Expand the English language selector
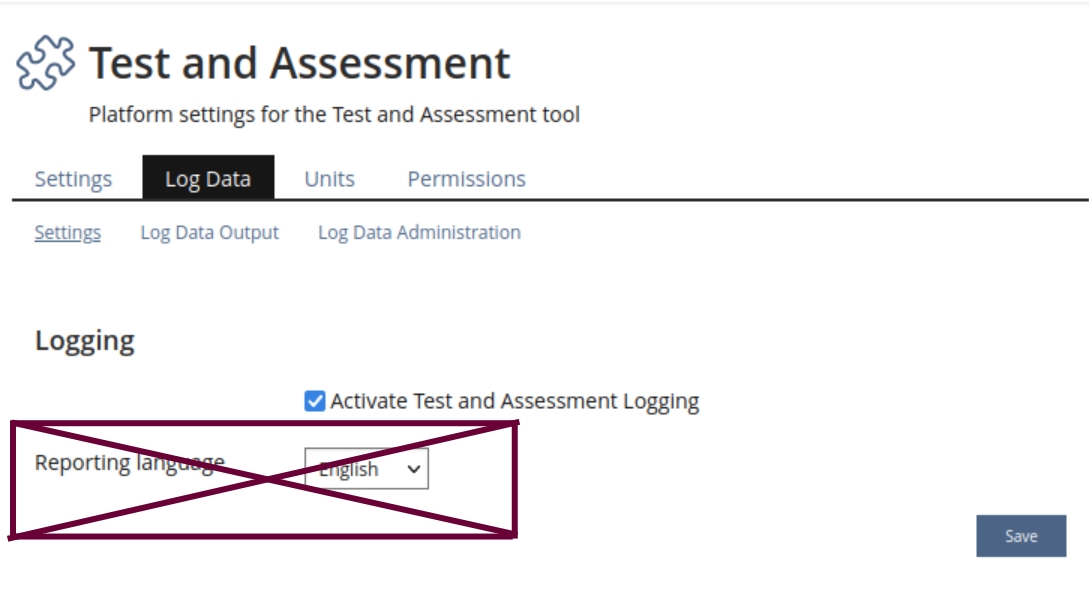The height and width of the screenshot is (592, 1089). coord(365,468)
